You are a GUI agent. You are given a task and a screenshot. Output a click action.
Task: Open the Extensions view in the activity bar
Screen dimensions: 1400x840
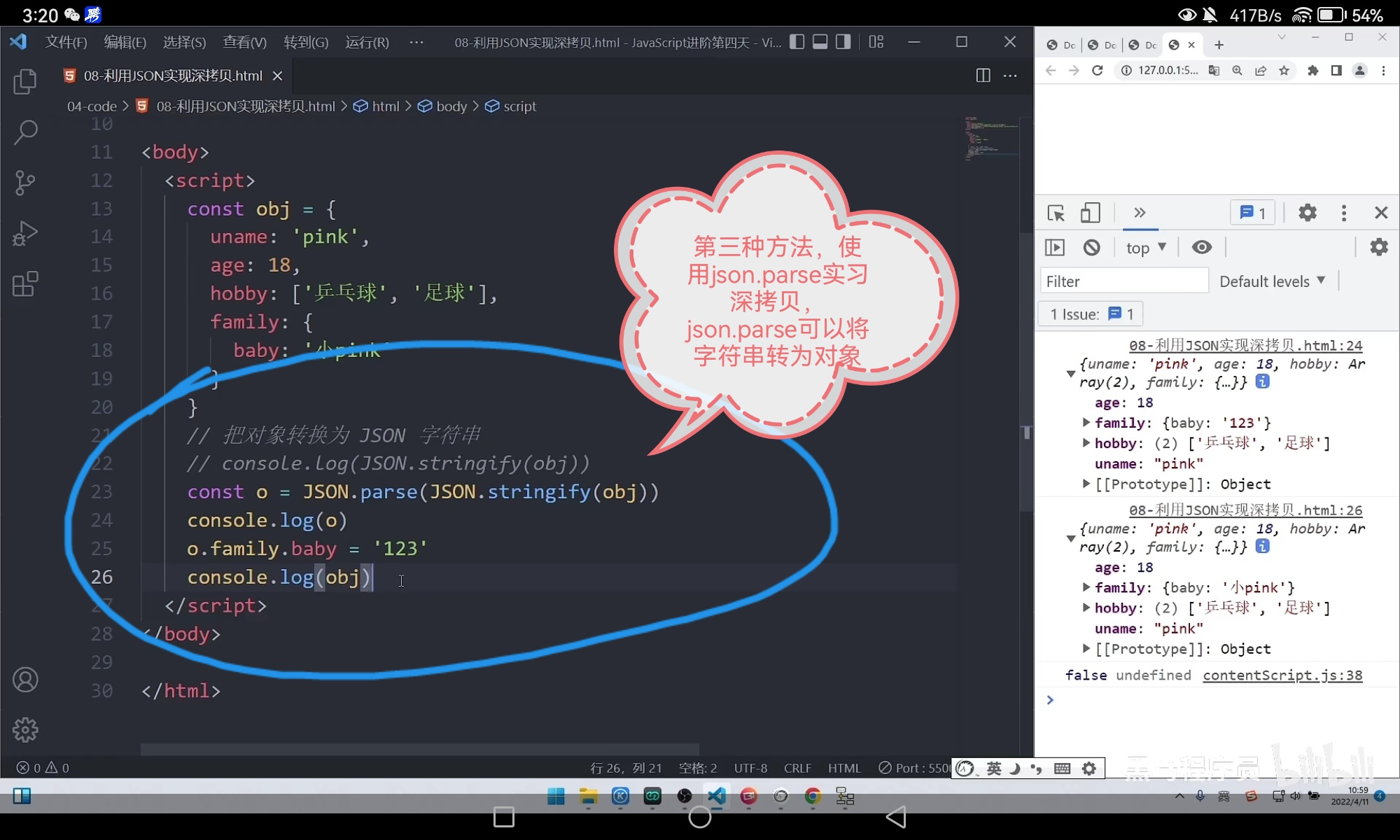point(25,284)
